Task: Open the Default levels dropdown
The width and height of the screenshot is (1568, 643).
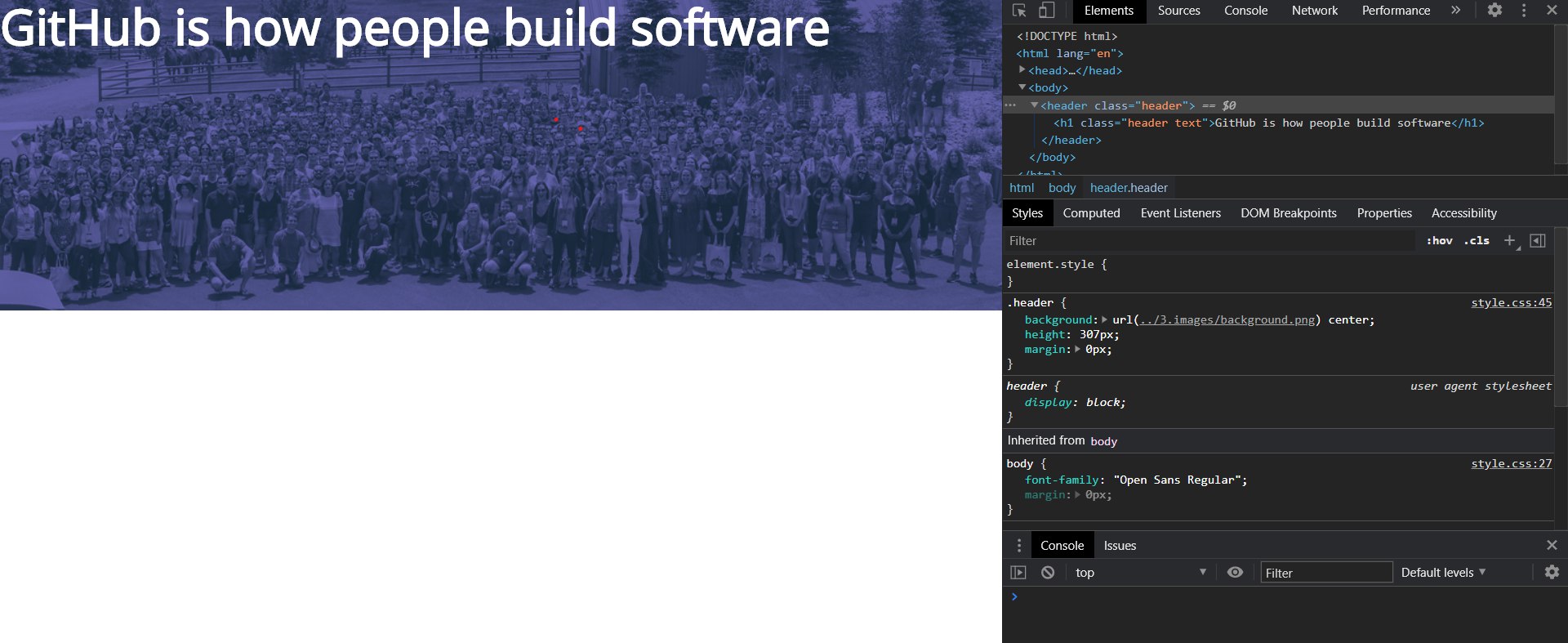Action: [1443, 573]
